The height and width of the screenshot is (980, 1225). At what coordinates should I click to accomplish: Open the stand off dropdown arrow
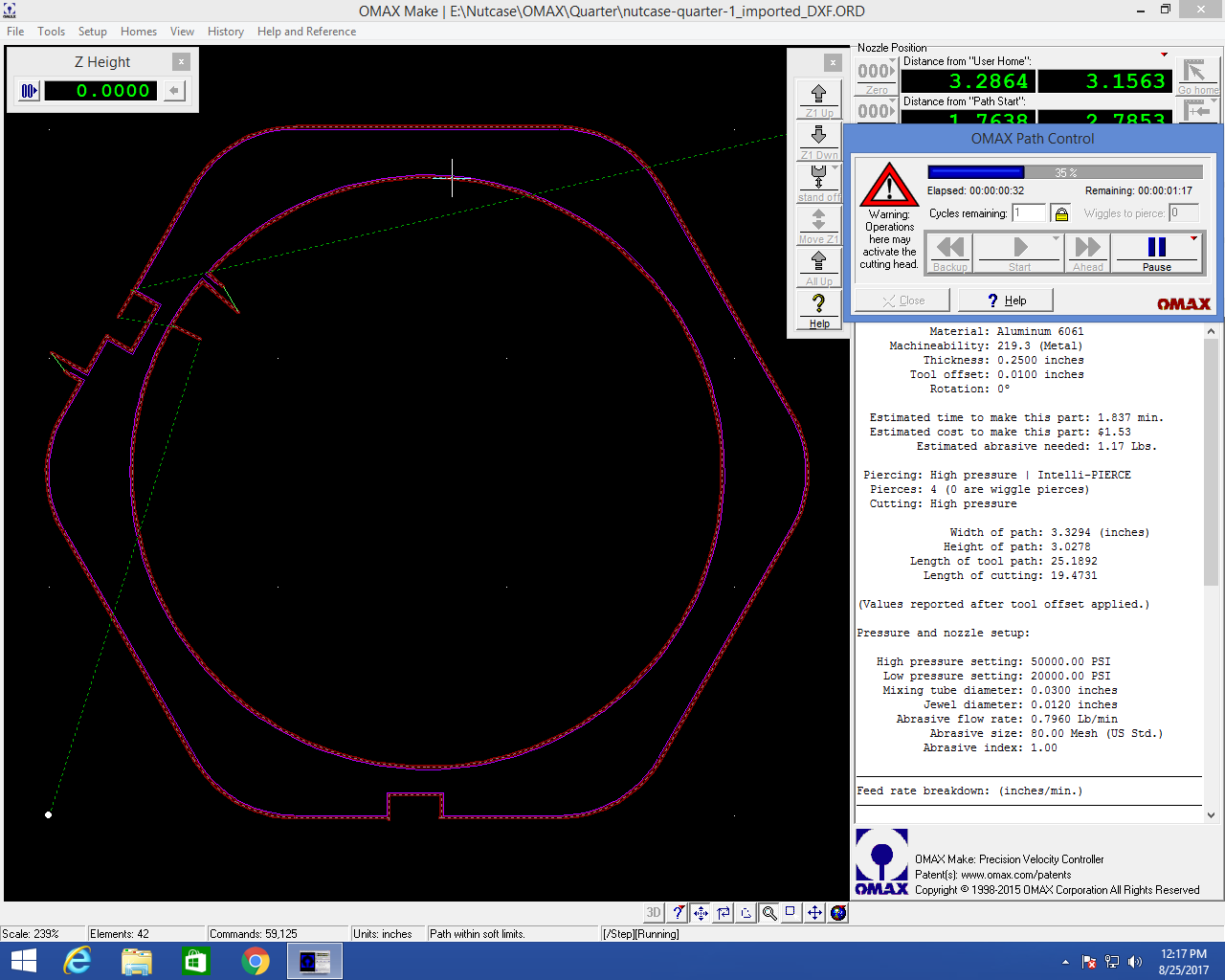835,168
